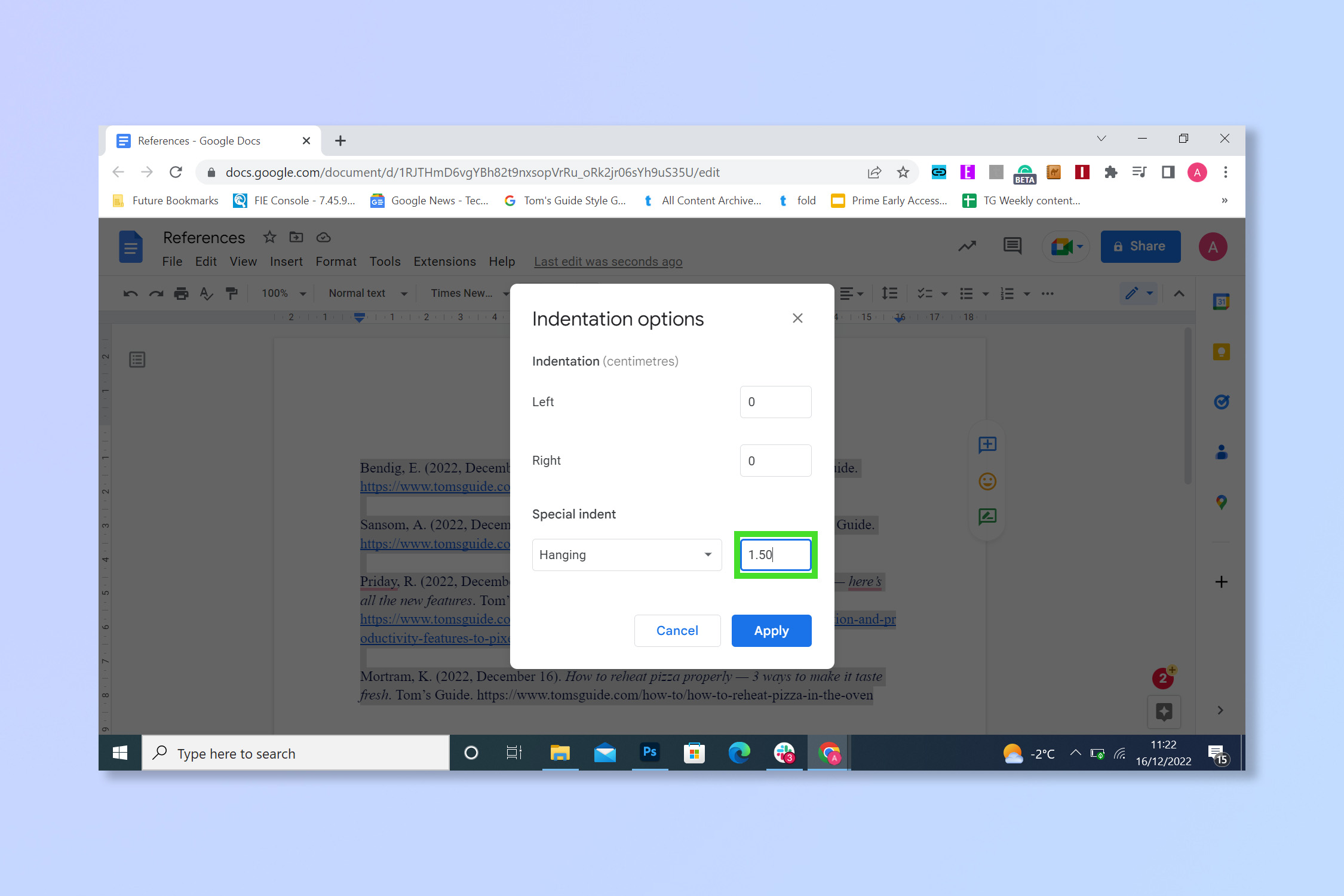Cancel the indentation options dialog
The height and width of the screenshot is (896, 1344).
coord(676,630)
